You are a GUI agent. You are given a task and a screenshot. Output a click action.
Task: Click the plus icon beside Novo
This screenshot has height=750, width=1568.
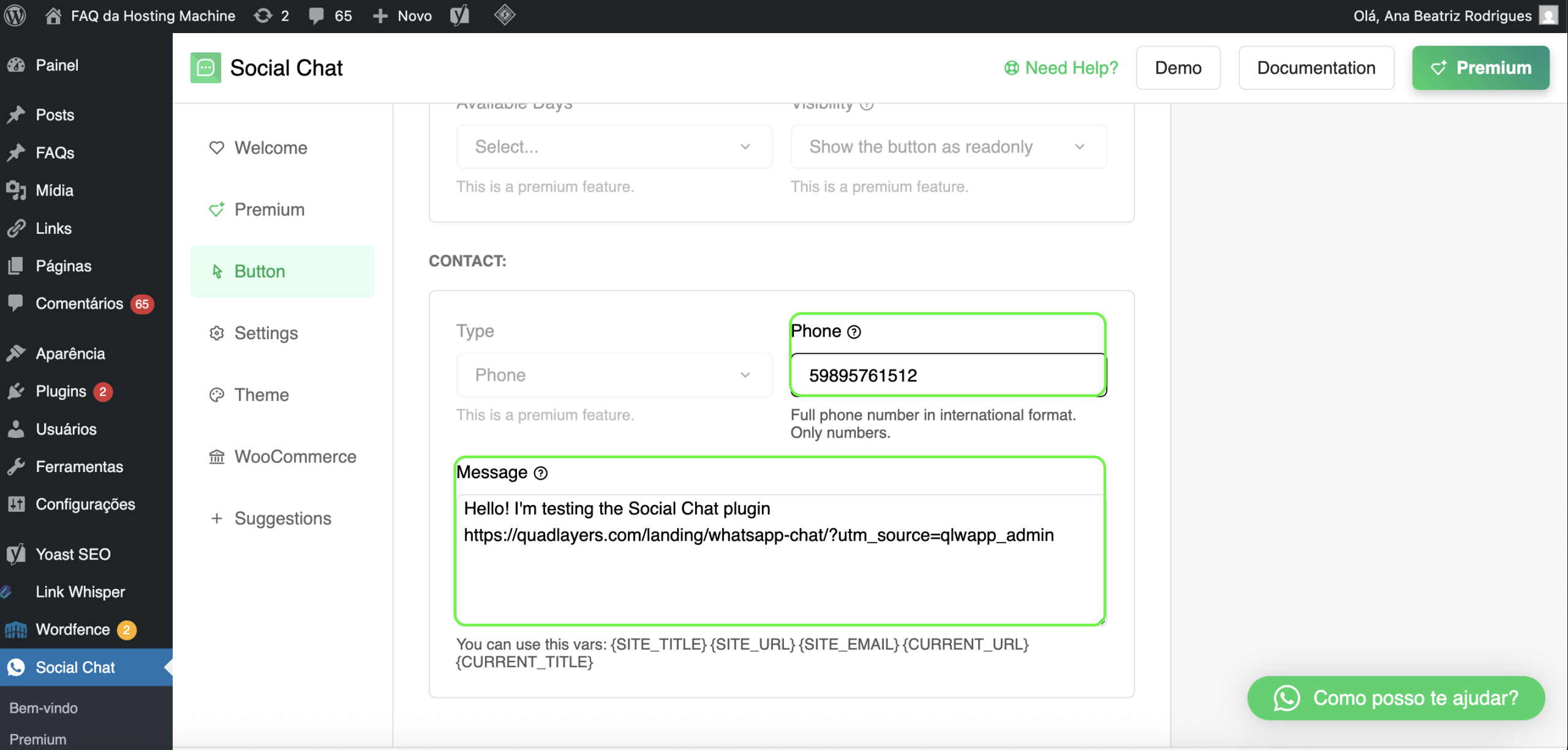pos(380,16)
